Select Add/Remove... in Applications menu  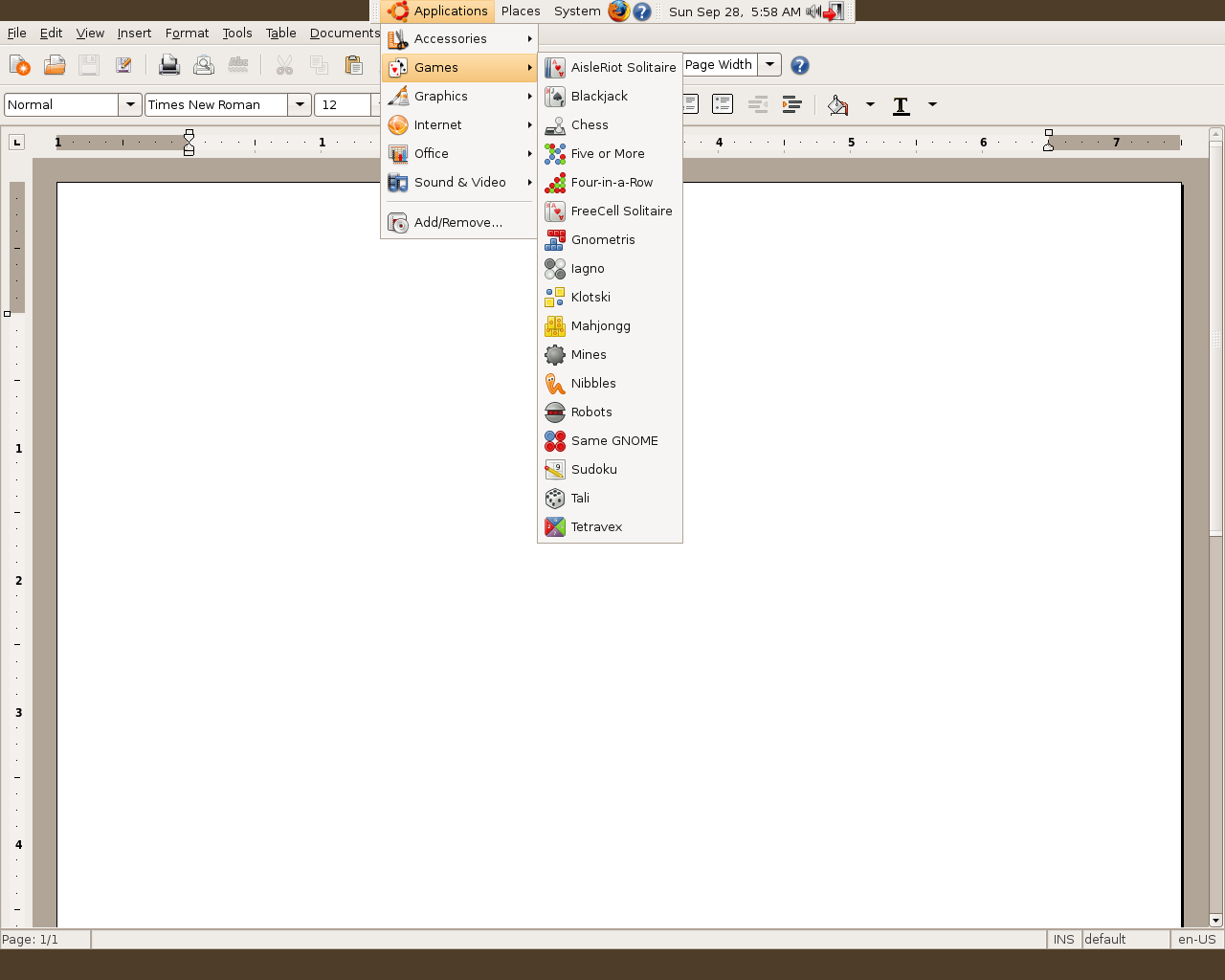pyautogui.click(x=459, y=222)
